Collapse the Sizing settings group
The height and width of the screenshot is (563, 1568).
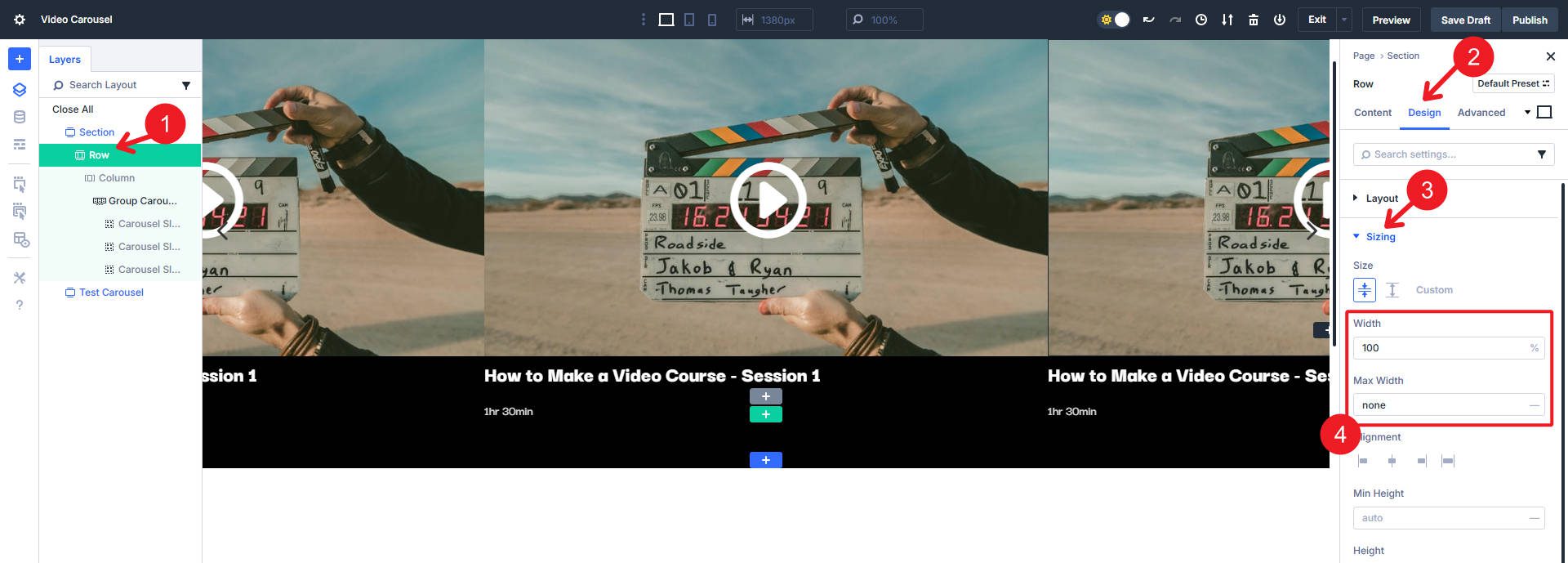pos(1380,237)
